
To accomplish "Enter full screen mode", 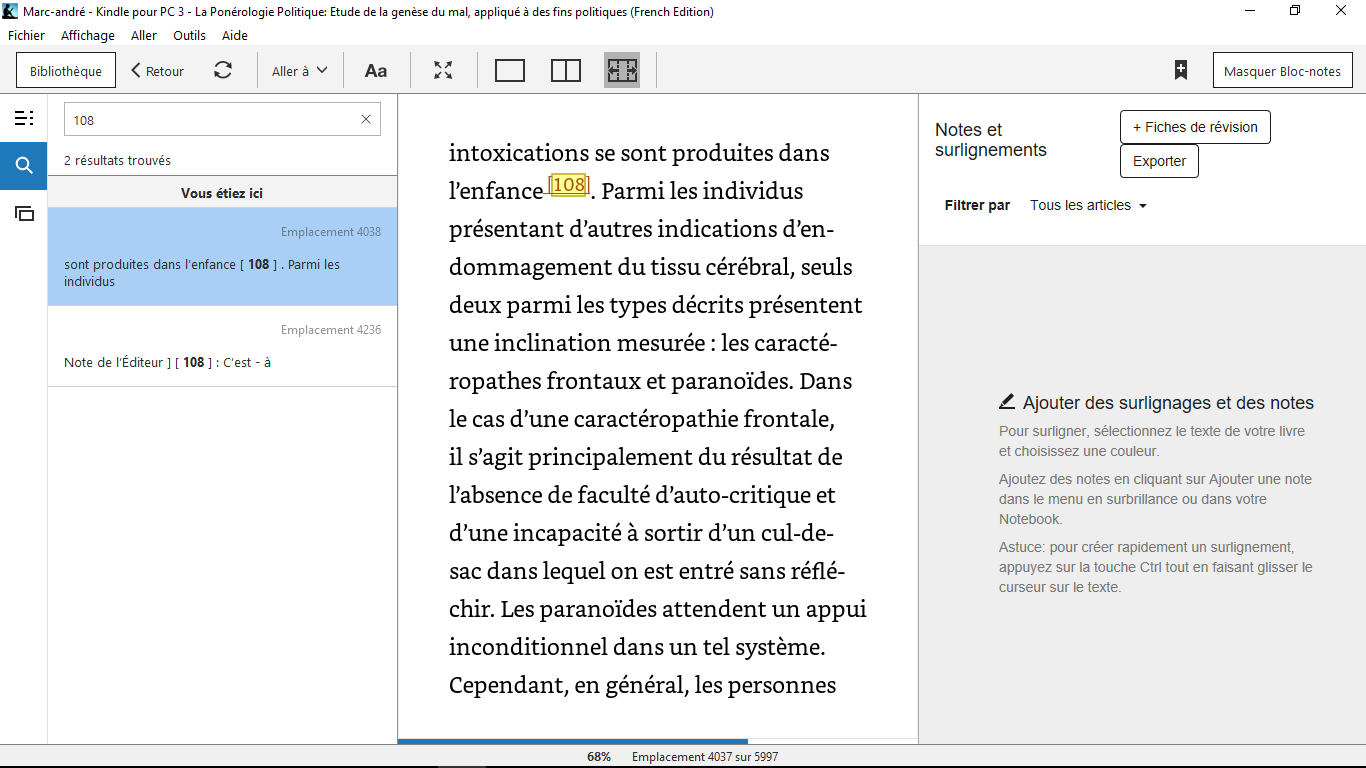I will tap(443, 71).
